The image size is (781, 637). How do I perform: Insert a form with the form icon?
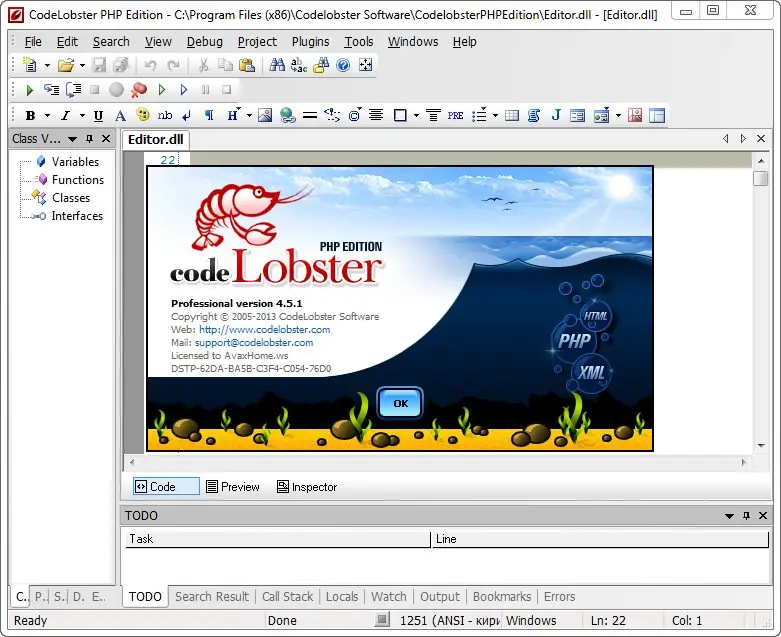578,116
